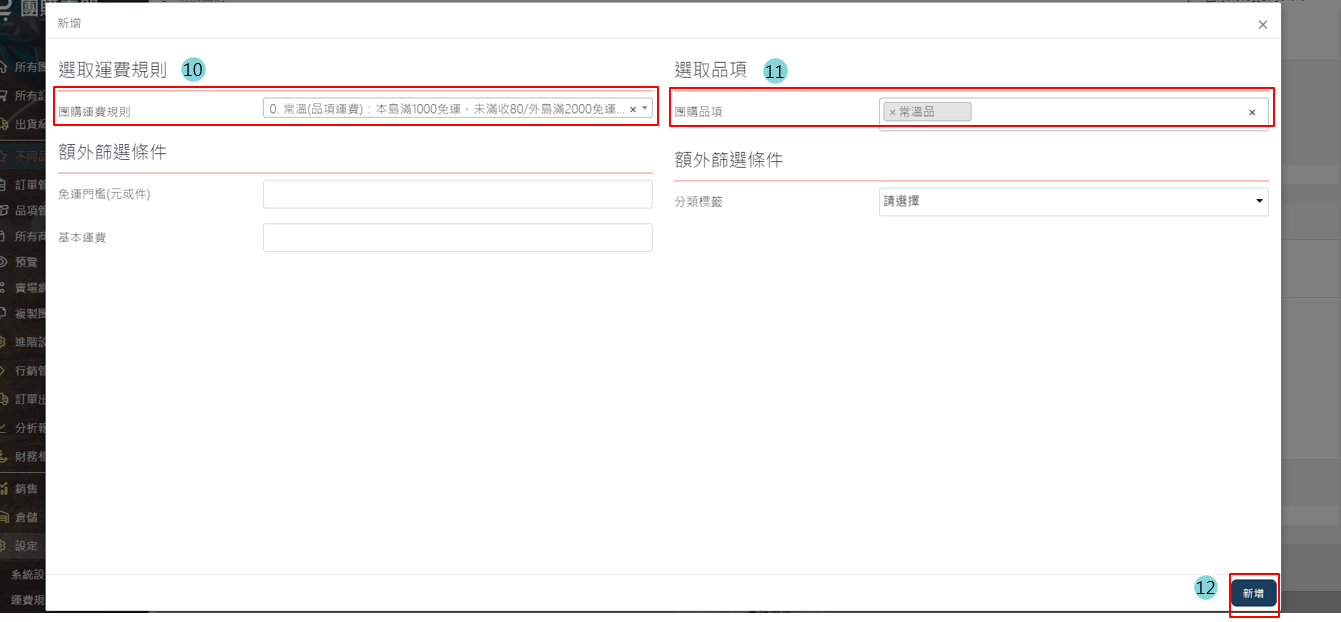The height and width of the screenshot is (622, 1341).
Task: Select the 系統設定 submenu item
Action: click(x=27, y=575)
